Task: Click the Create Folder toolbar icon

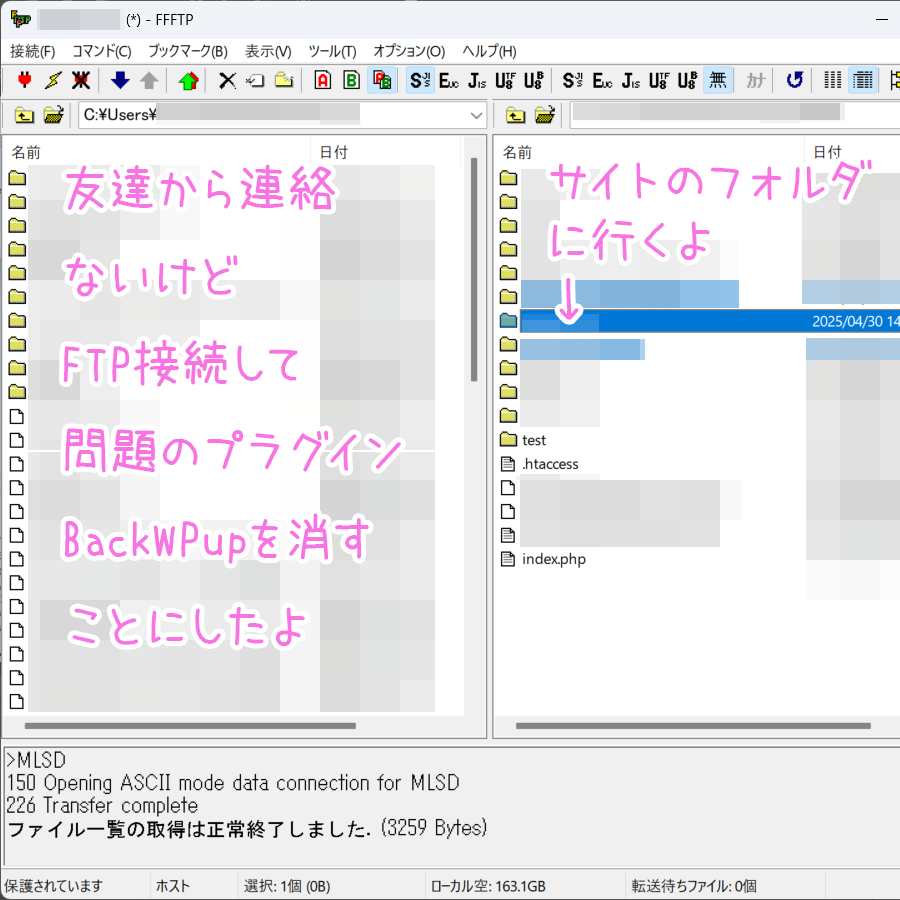Action: [x=284, y=80]
